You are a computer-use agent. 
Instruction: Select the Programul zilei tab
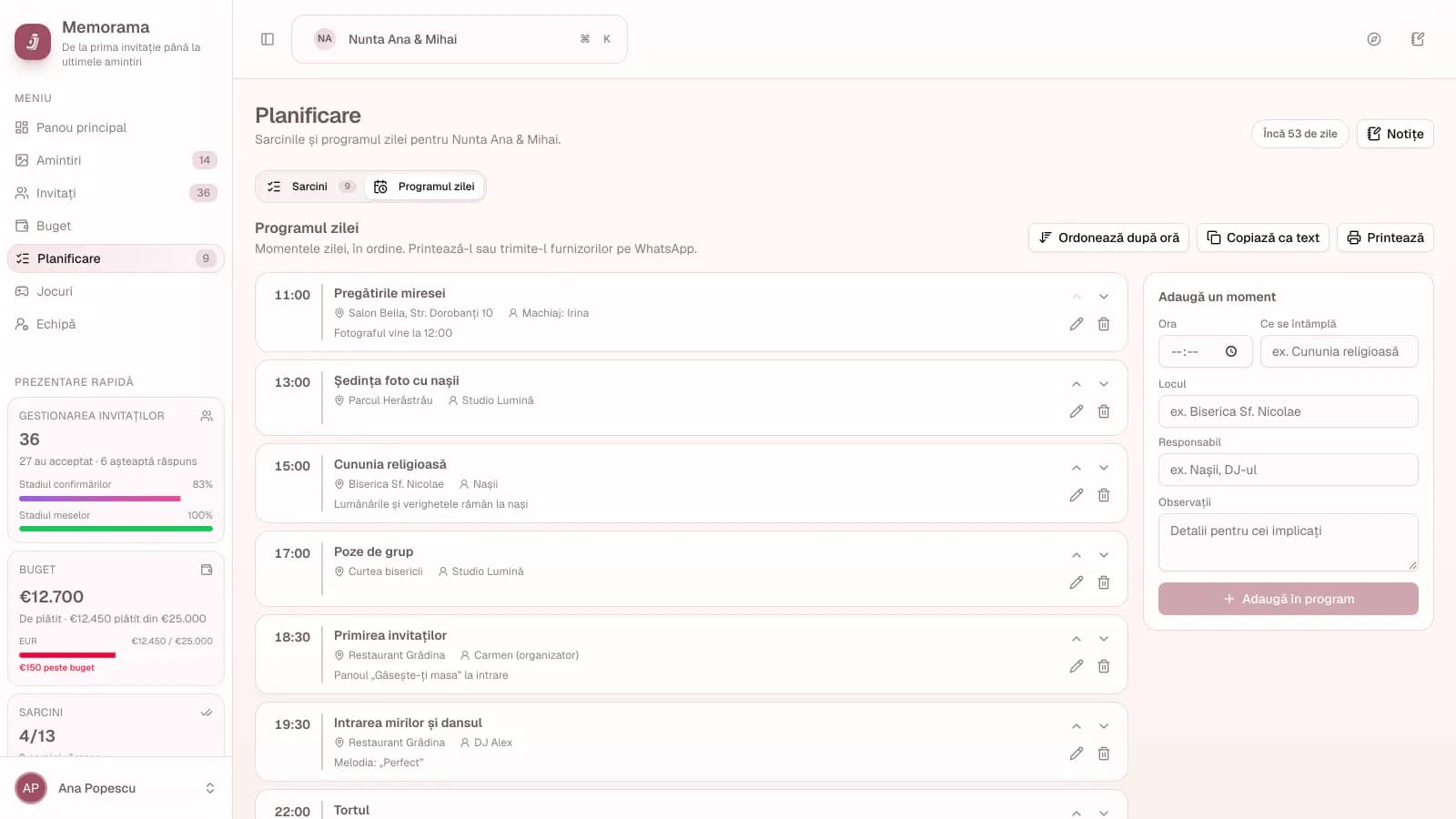[424, 187]
